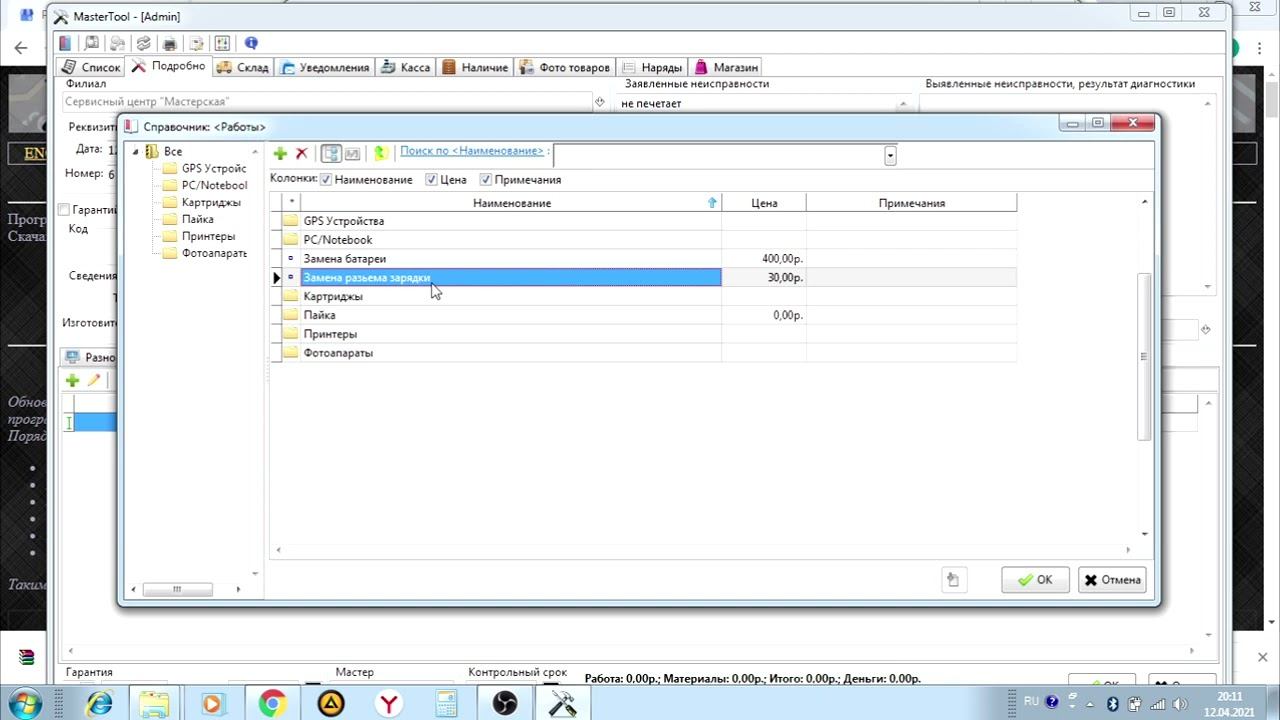Open the MasterTool taskbar icon
Image resolution: width=1280 pixels, height=720 pixels.
pos(562,703)
